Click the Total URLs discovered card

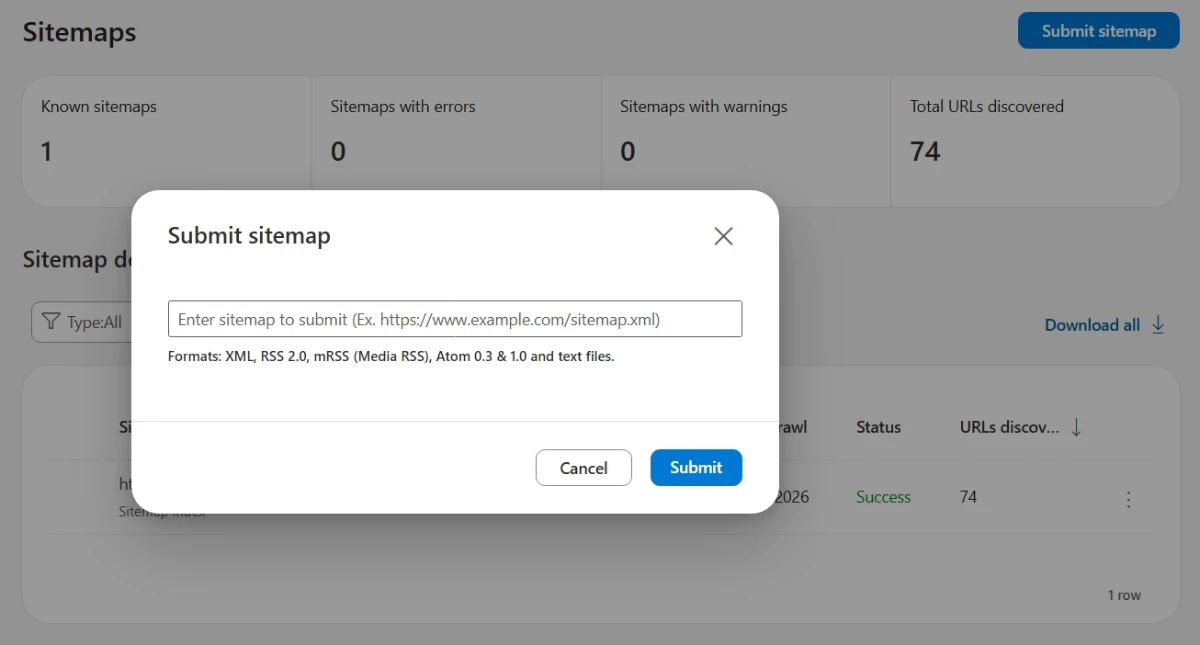(x=1035, y=141)
